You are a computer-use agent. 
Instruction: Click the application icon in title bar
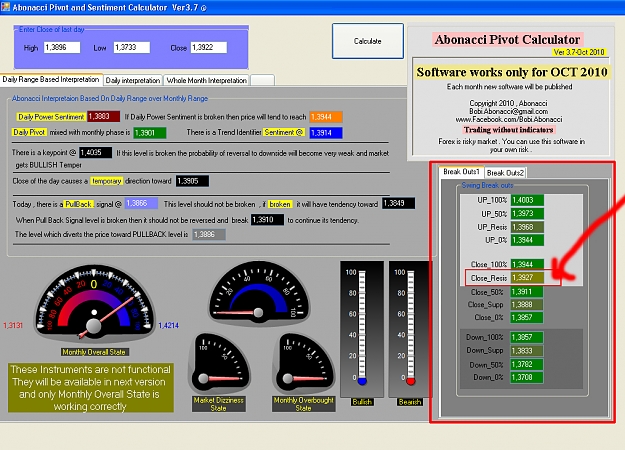(5, 7)
